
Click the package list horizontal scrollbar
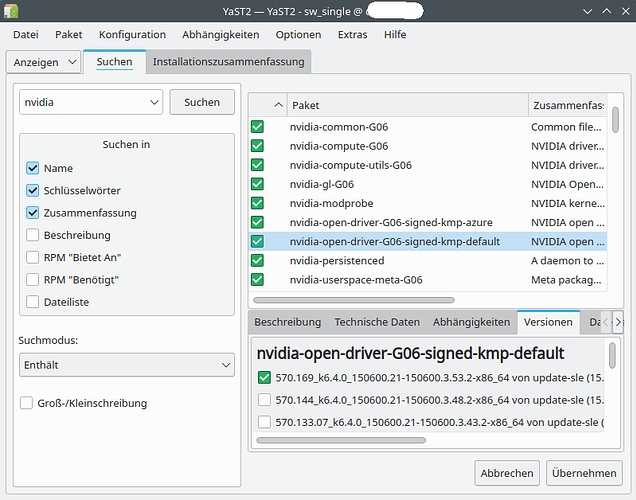(x=353, y=300)
